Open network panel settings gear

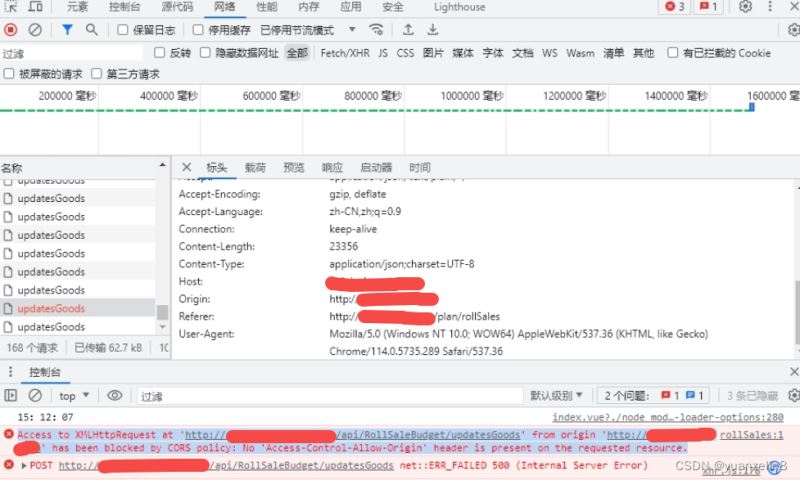[793, 30]
